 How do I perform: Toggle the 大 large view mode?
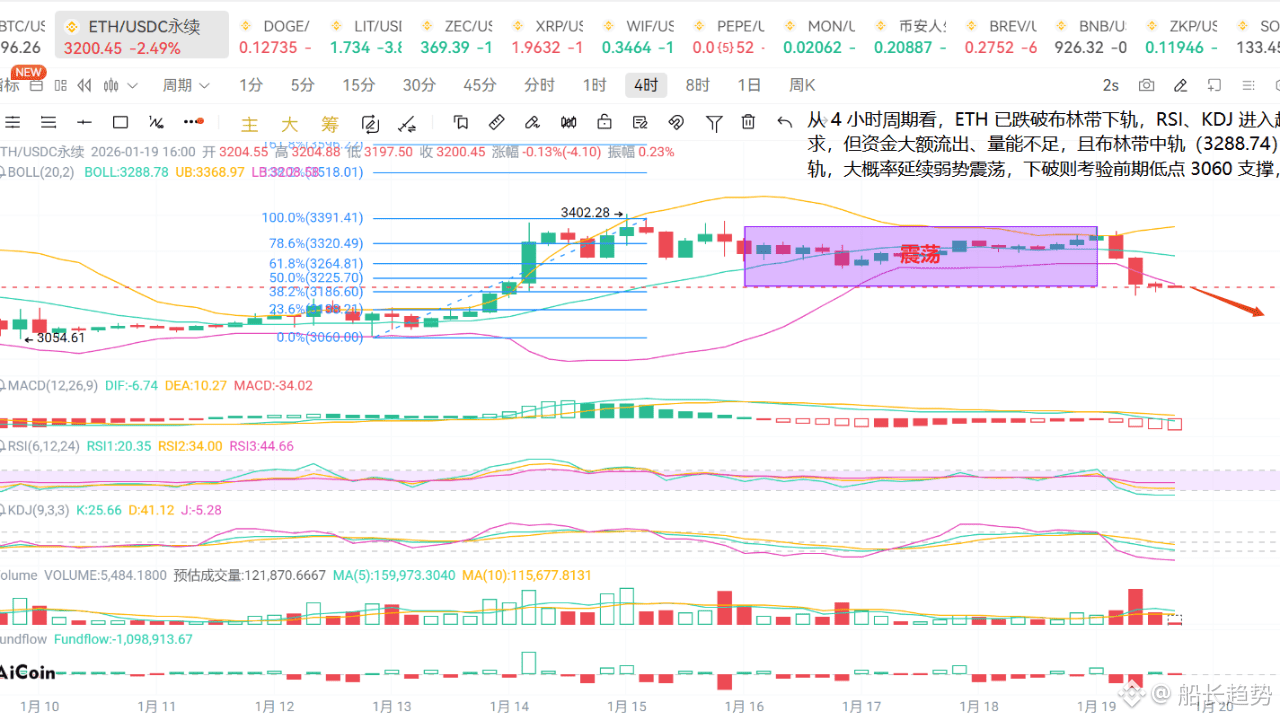coord(288,122)
